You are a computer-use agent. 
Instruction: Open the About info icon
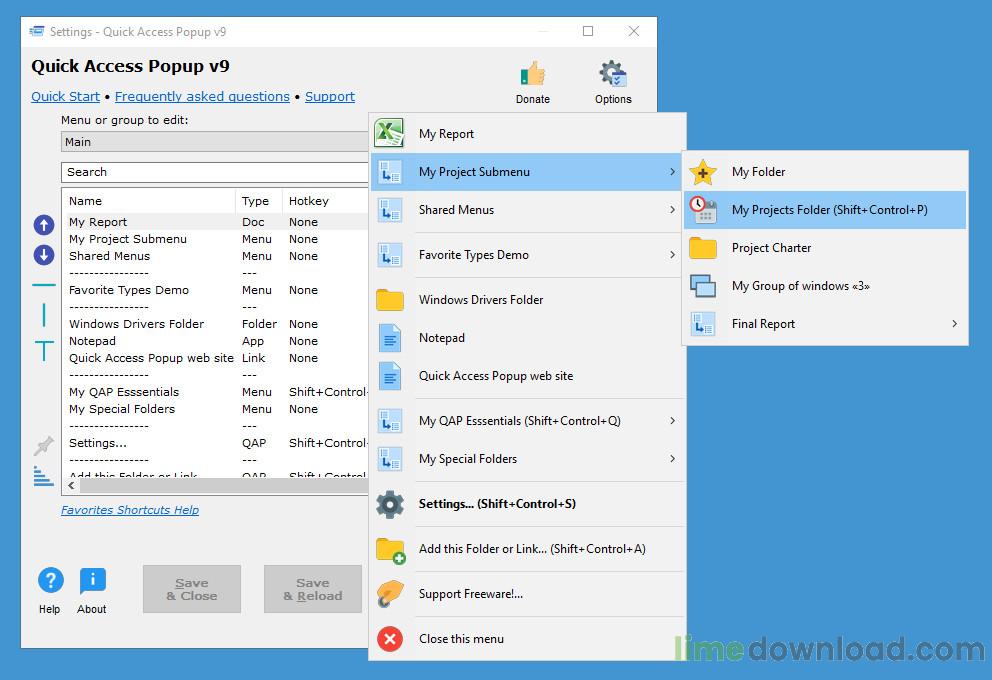92,581
